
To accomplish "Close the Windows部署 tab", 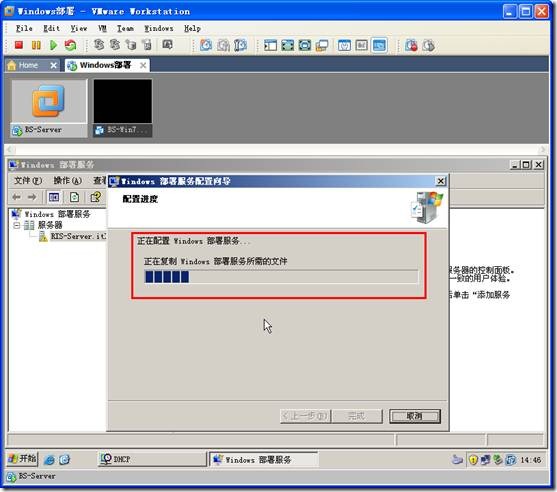I will tap(143, 65).
